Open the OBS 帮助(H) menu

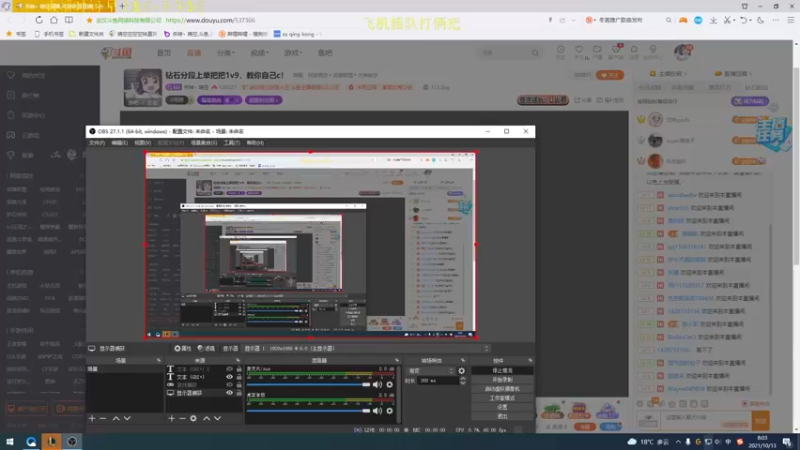[x=255, y=143]
